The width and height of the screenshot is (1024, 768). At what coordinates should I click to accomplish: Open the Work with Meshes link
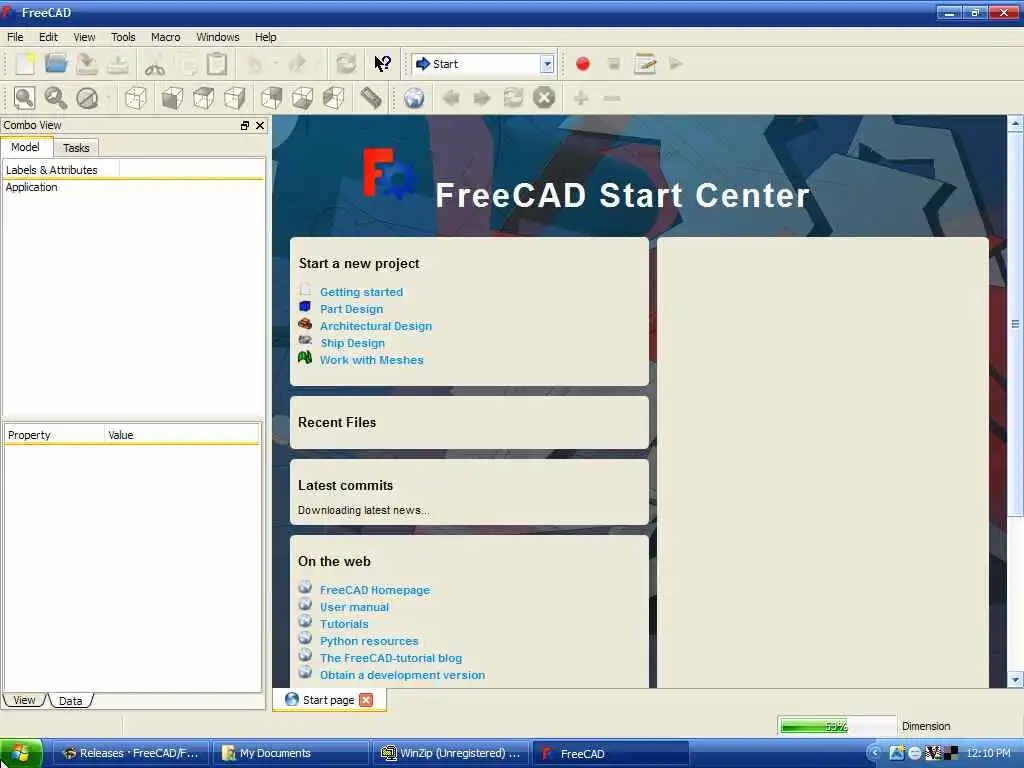(372, 360)
